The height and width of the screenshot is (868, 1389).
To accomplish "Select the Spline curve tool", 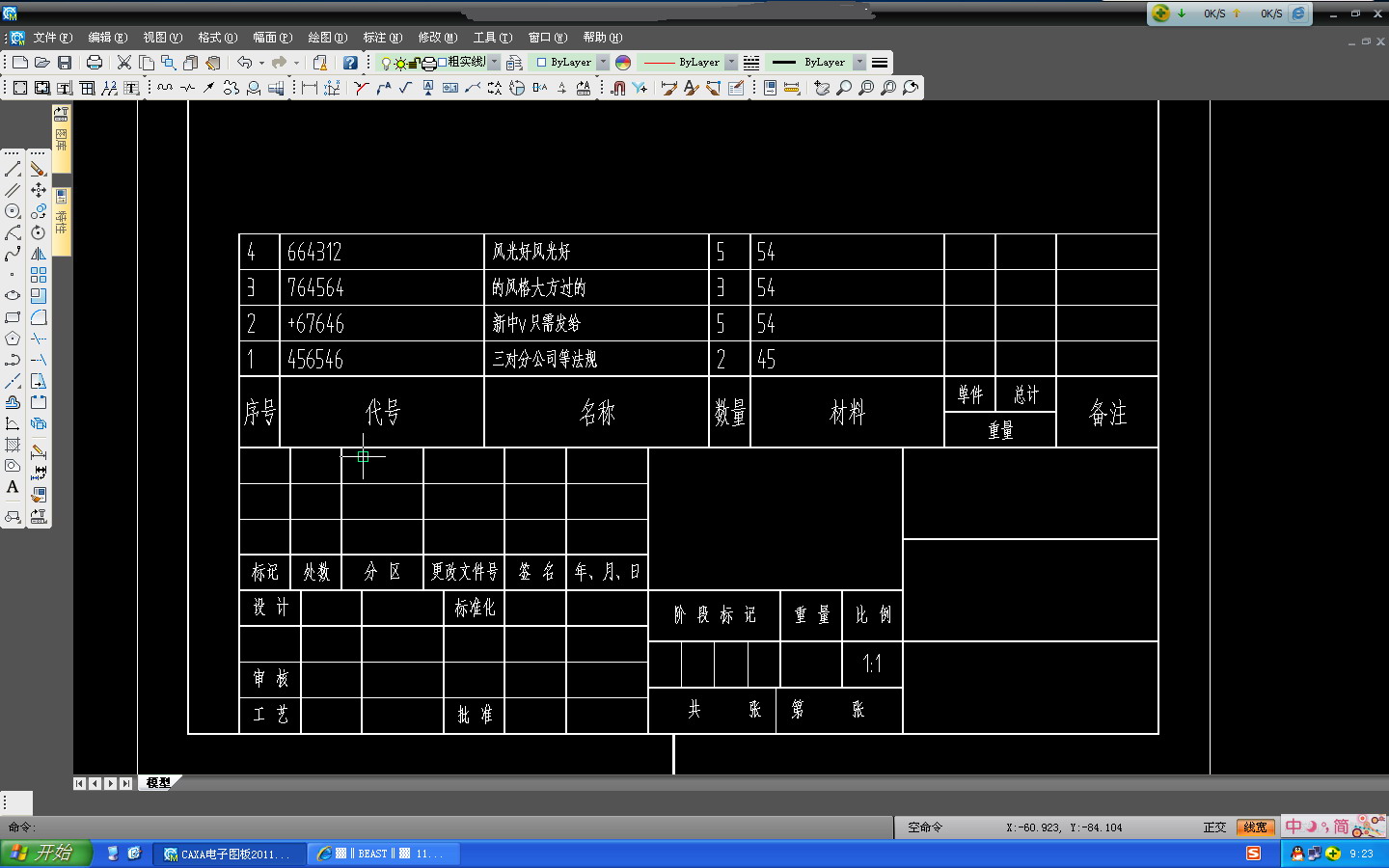I will pos(13,254).
